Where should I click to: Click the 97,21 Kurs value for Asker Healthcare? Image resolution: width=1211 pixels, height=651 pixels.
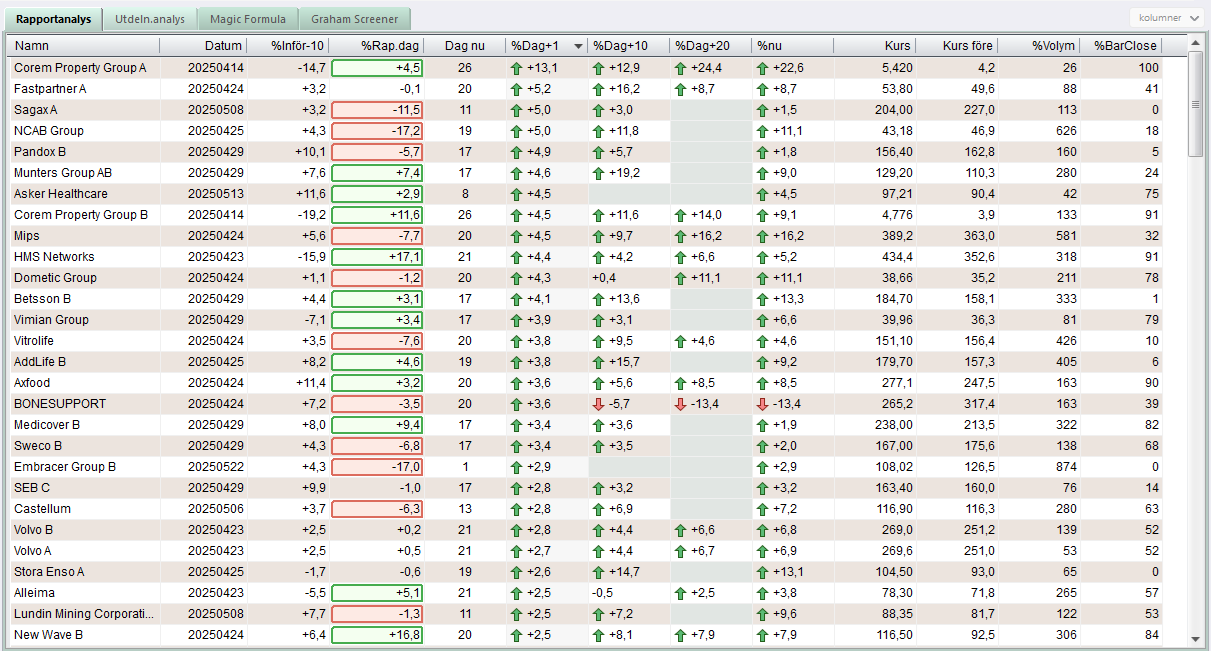coord(896,194)
